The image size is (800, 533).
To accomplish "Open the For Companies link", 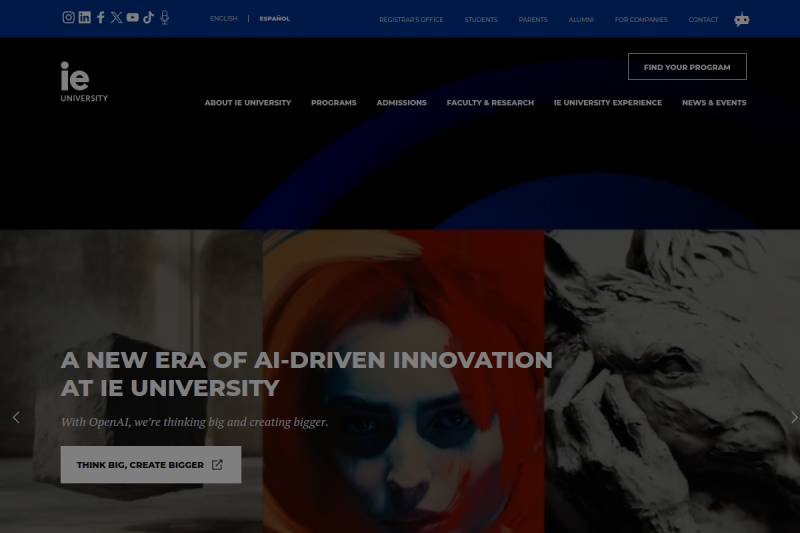I will pos(641,19).
